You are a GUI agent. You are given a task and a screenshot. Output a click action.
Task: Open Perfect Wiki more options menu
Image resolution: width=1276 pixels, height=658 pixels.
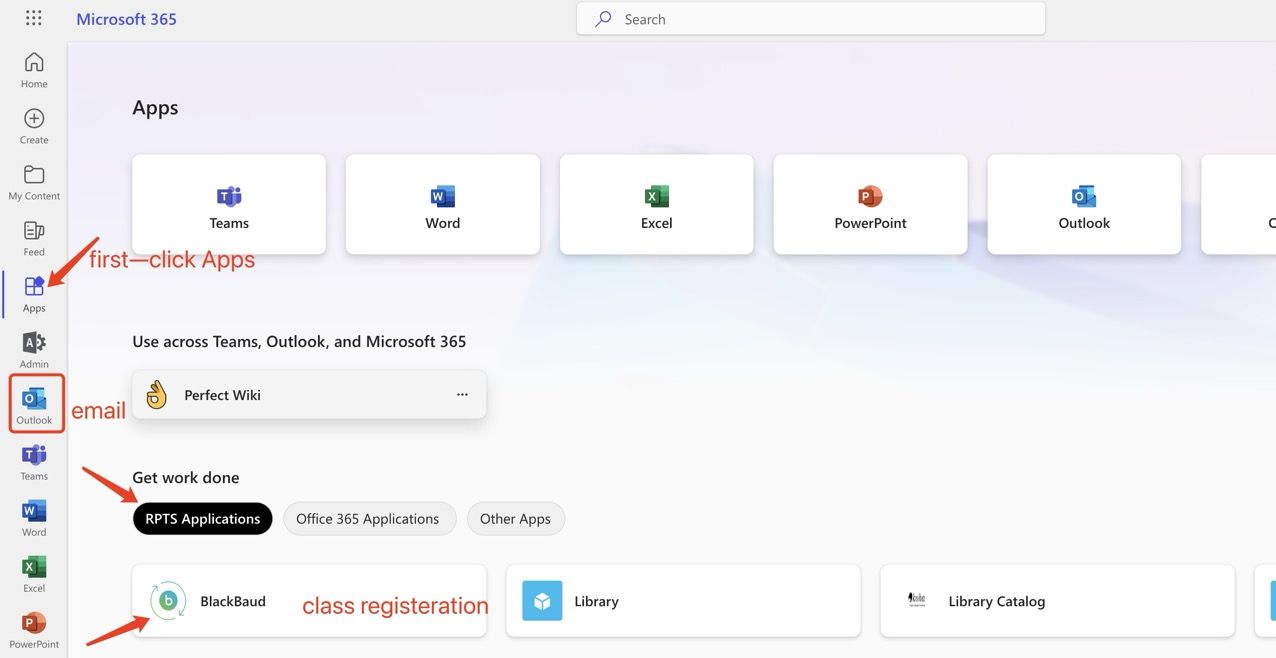[462, 395]
